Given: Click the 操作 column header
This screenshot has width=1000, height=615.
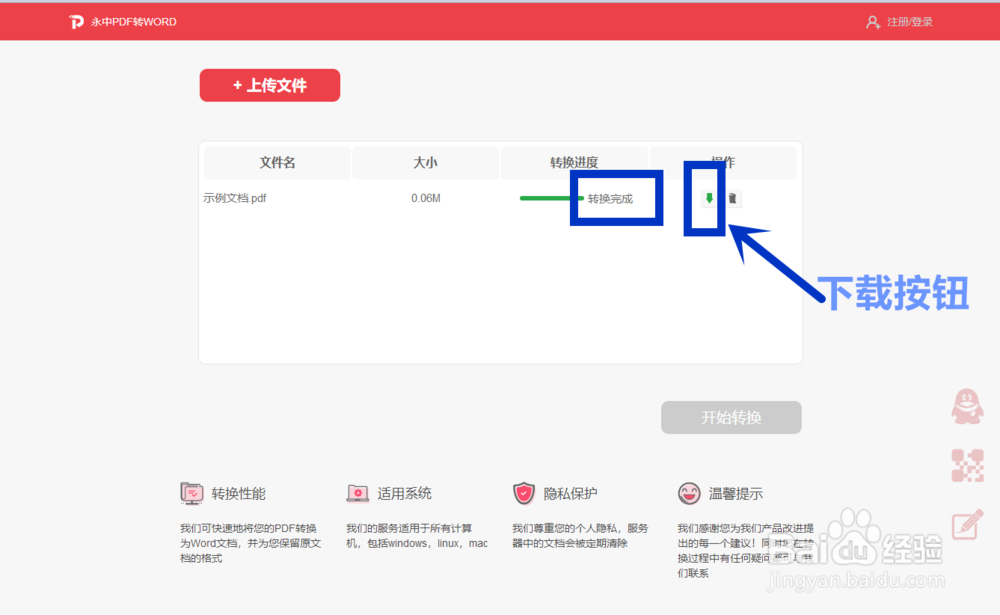Looking at the screenshot, I should 723,162.
